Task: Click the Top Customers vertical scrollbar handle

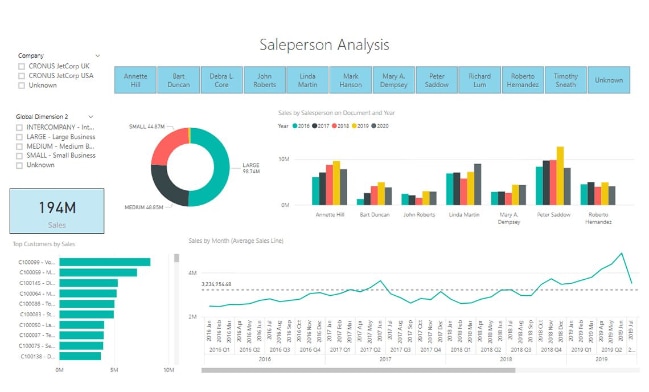Action: pos(177,258)
